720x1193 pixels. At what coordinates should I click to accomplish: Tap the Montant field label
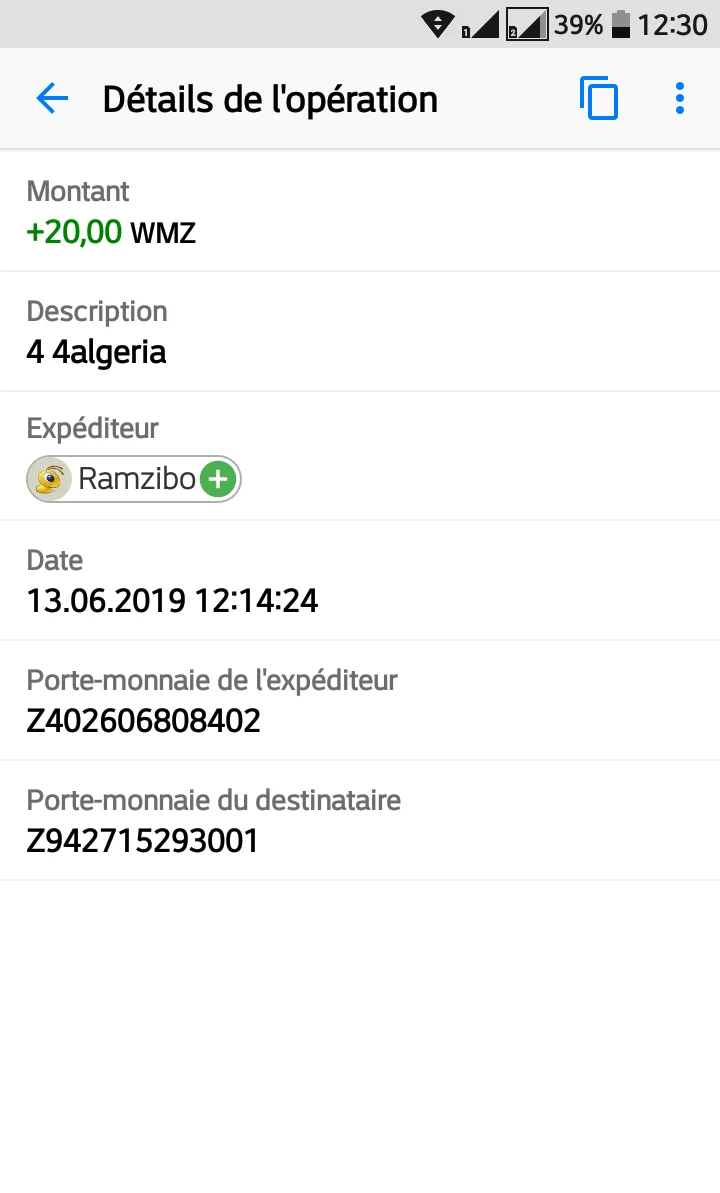point(78,191)
